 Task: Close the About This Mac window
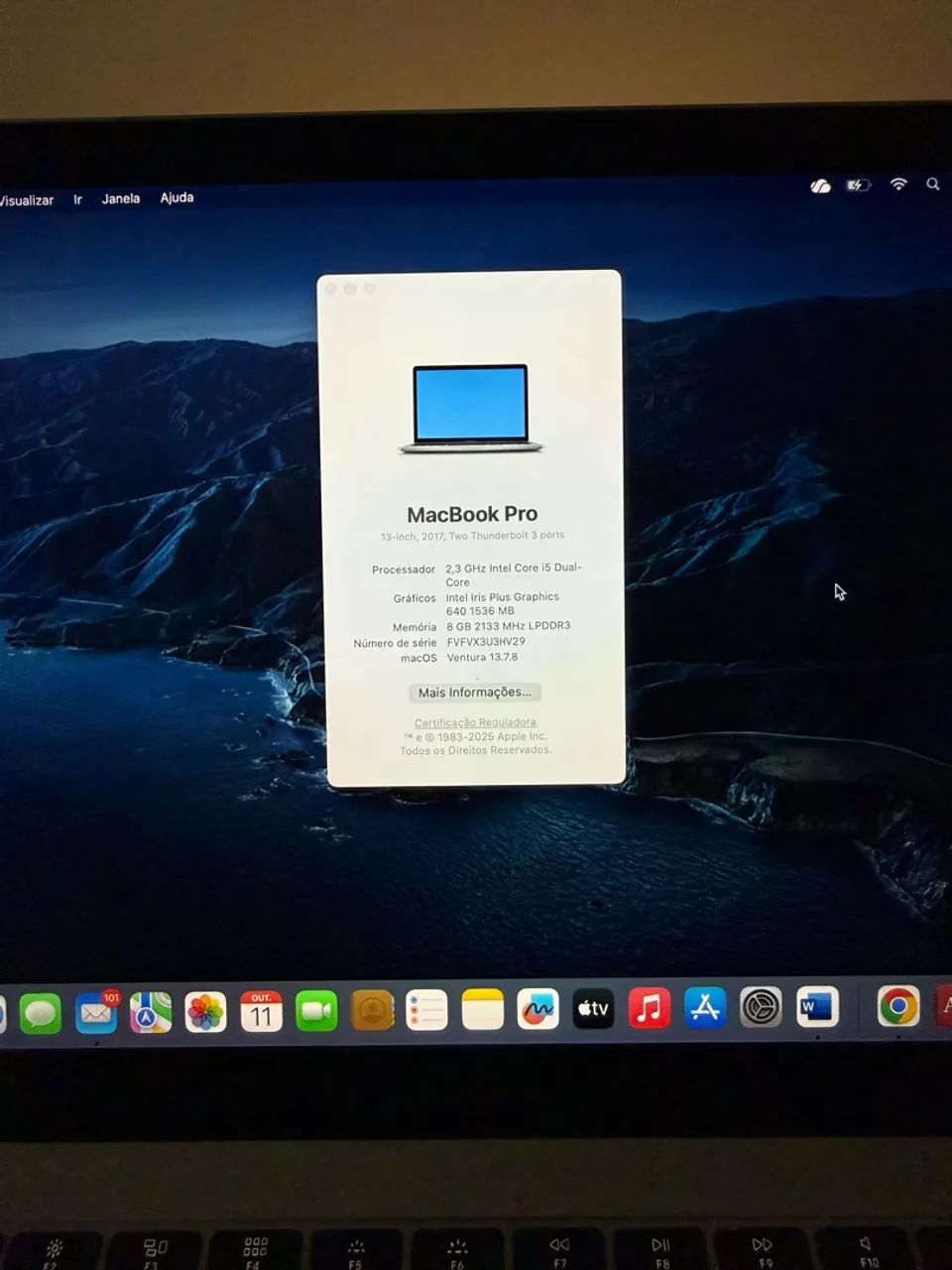[x=331, y=289]
